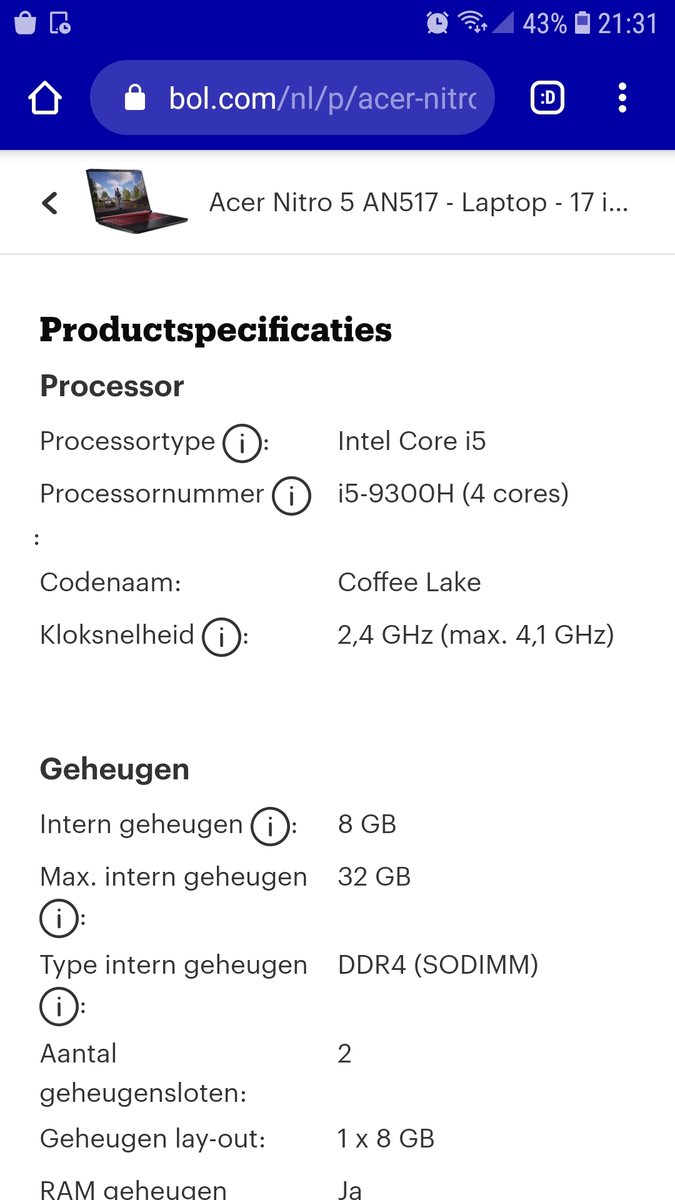Viewport: 675px width, 1200px height.
Task: Tap the Productspecificaties heading
Action: (216, 330)
